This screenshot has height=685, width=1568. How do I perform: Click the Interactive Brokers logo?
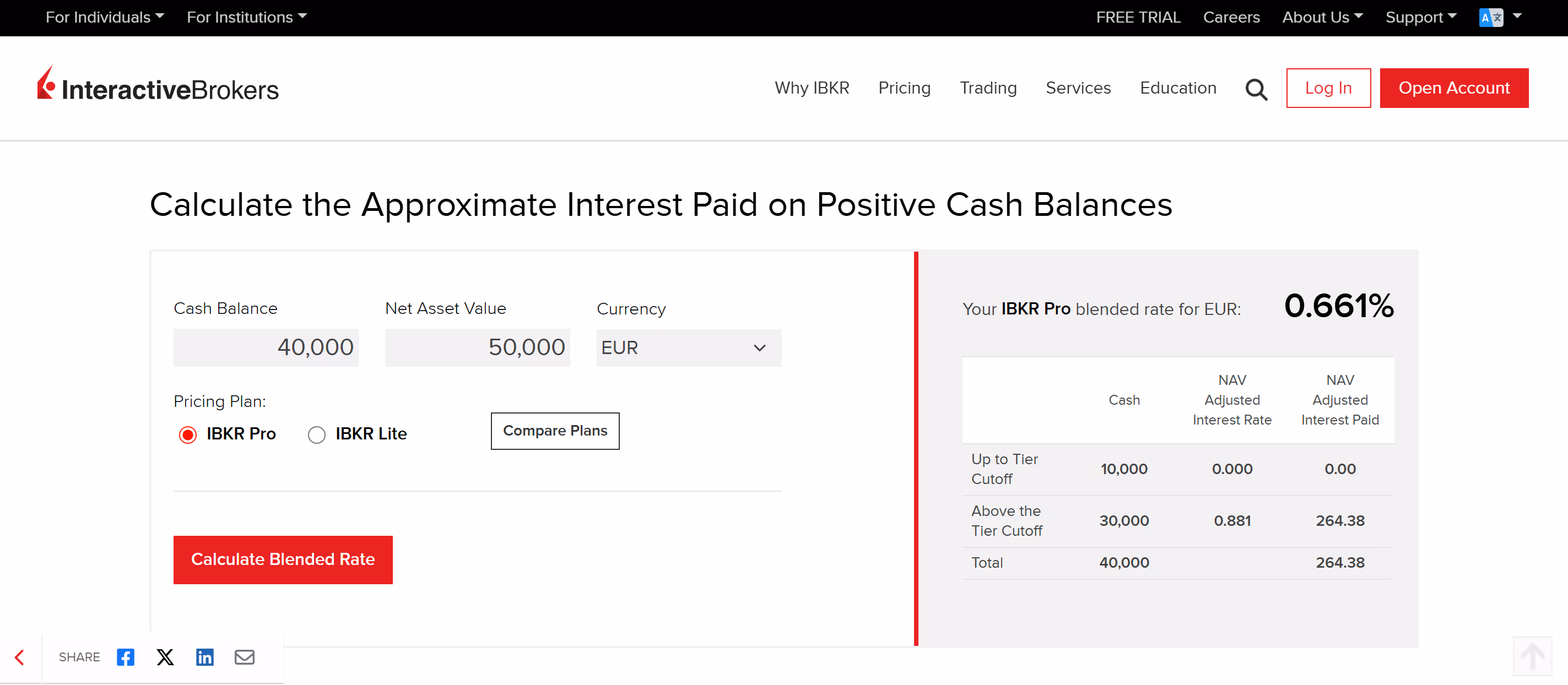click(x=158, y=87)
